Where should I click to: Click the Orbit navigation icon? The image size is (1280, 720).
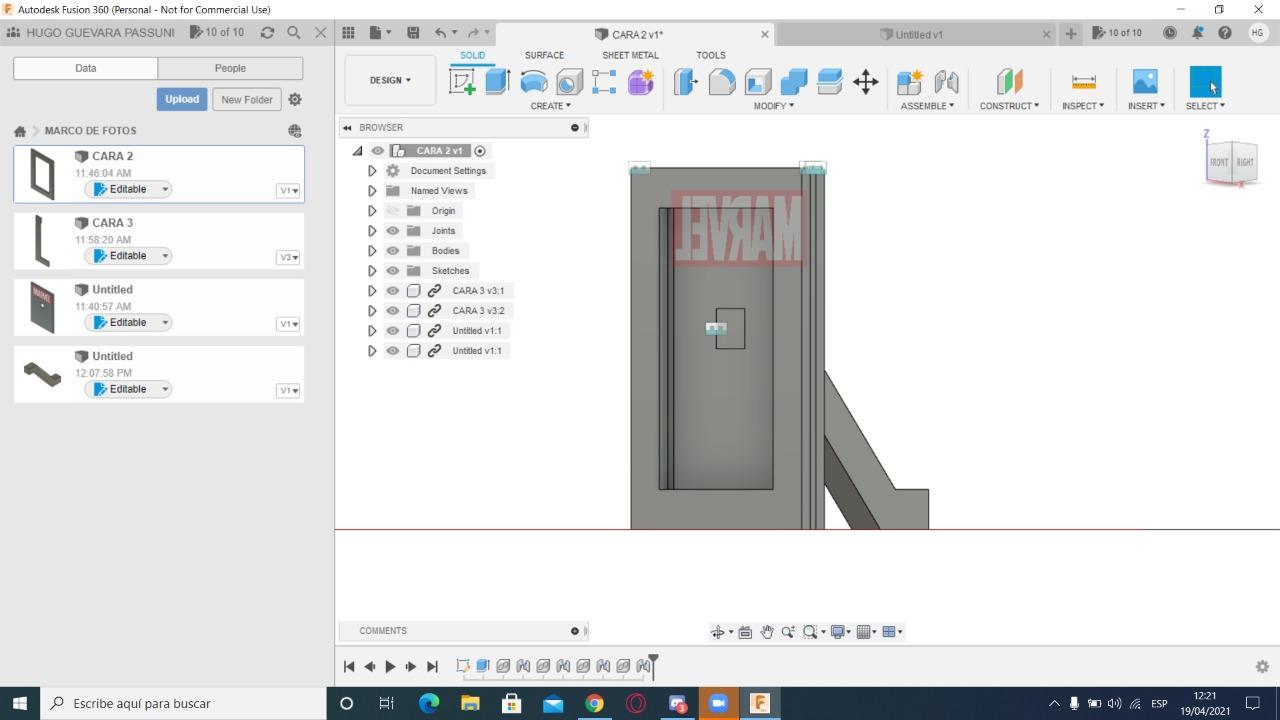tap(718, 632)
